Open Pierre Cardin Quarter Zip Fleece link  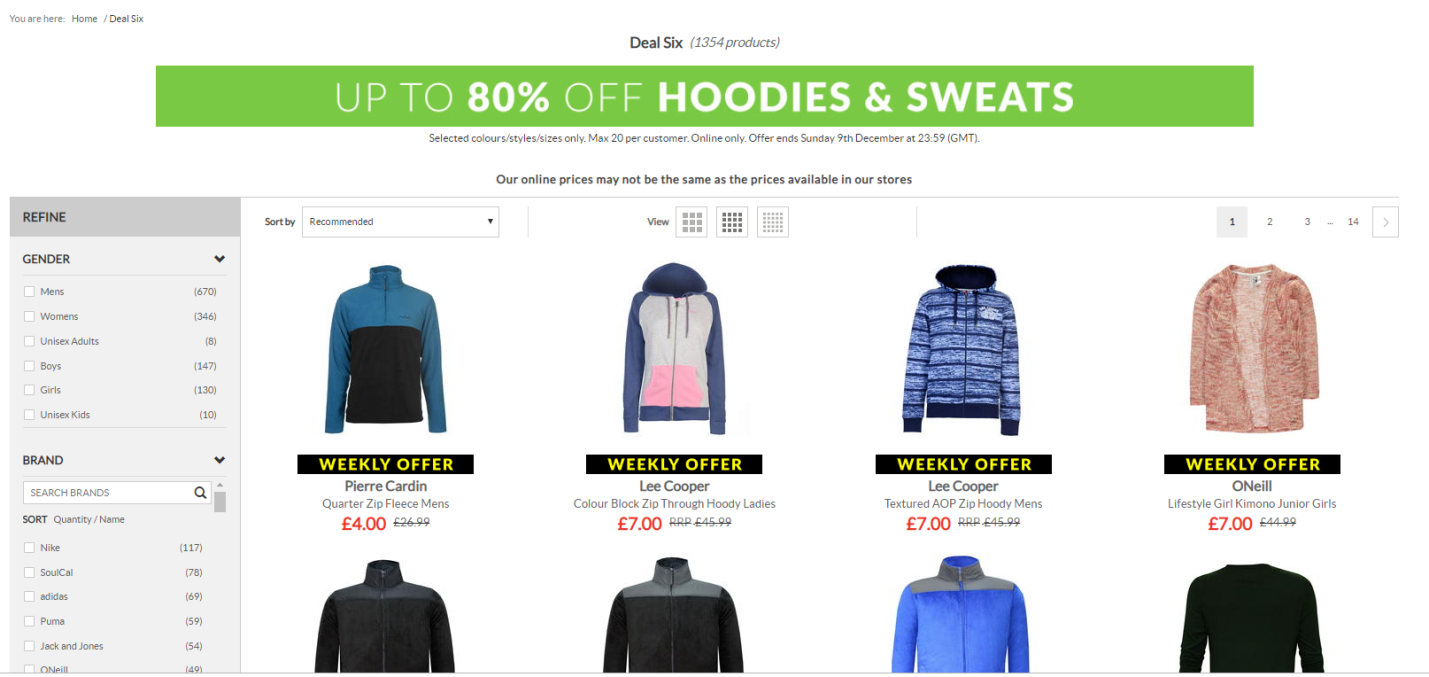click(385, 495)
